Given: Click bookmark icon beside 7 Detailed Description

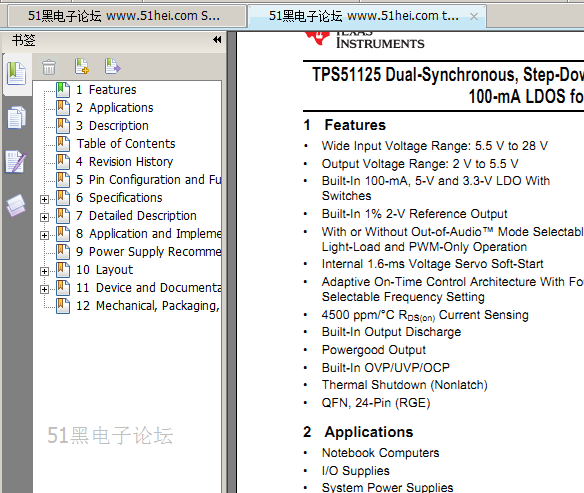Looking at the screenshot, I should (x=63, y=216).
